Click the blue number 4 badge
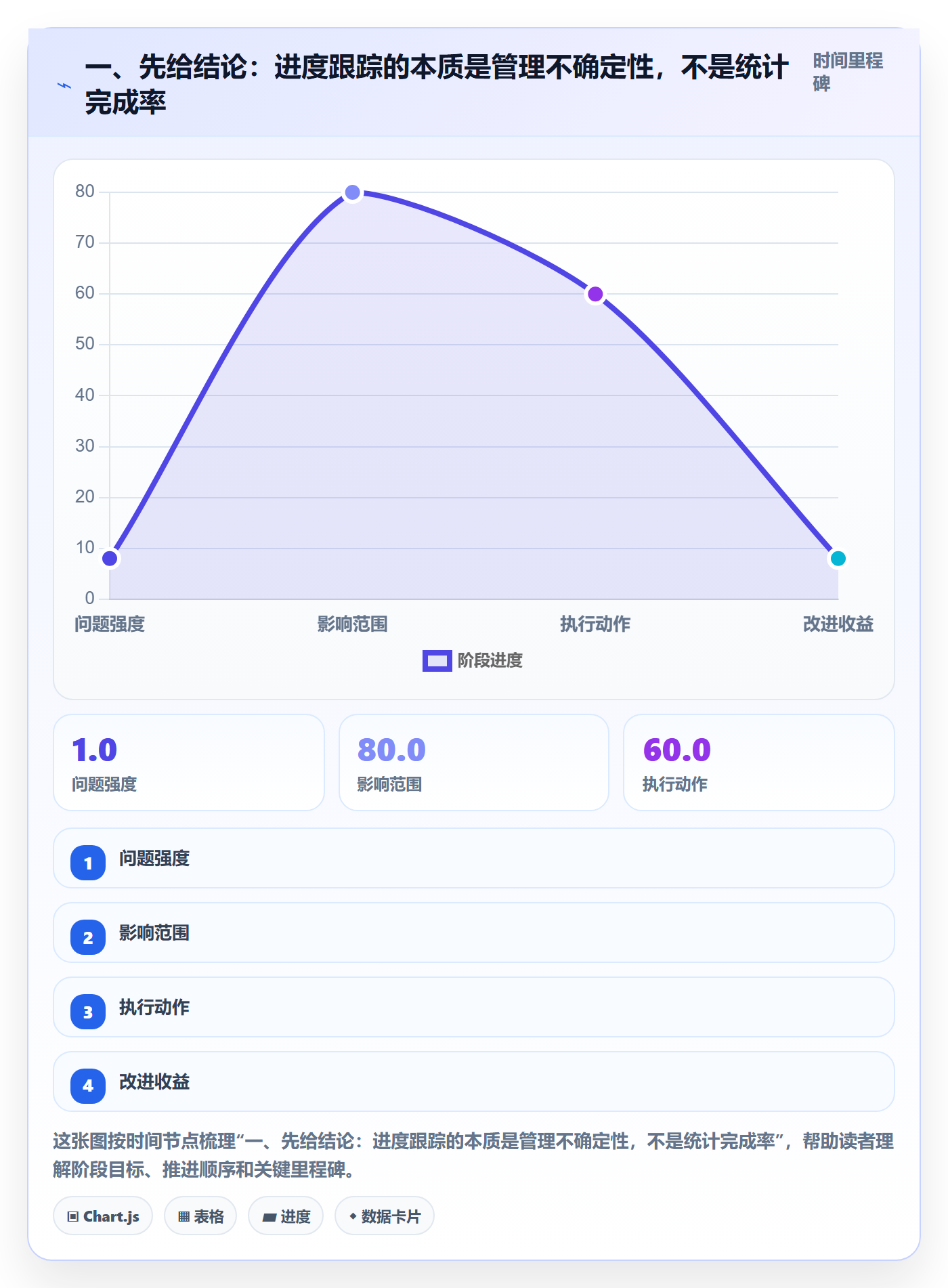 tap(88, 1086)
